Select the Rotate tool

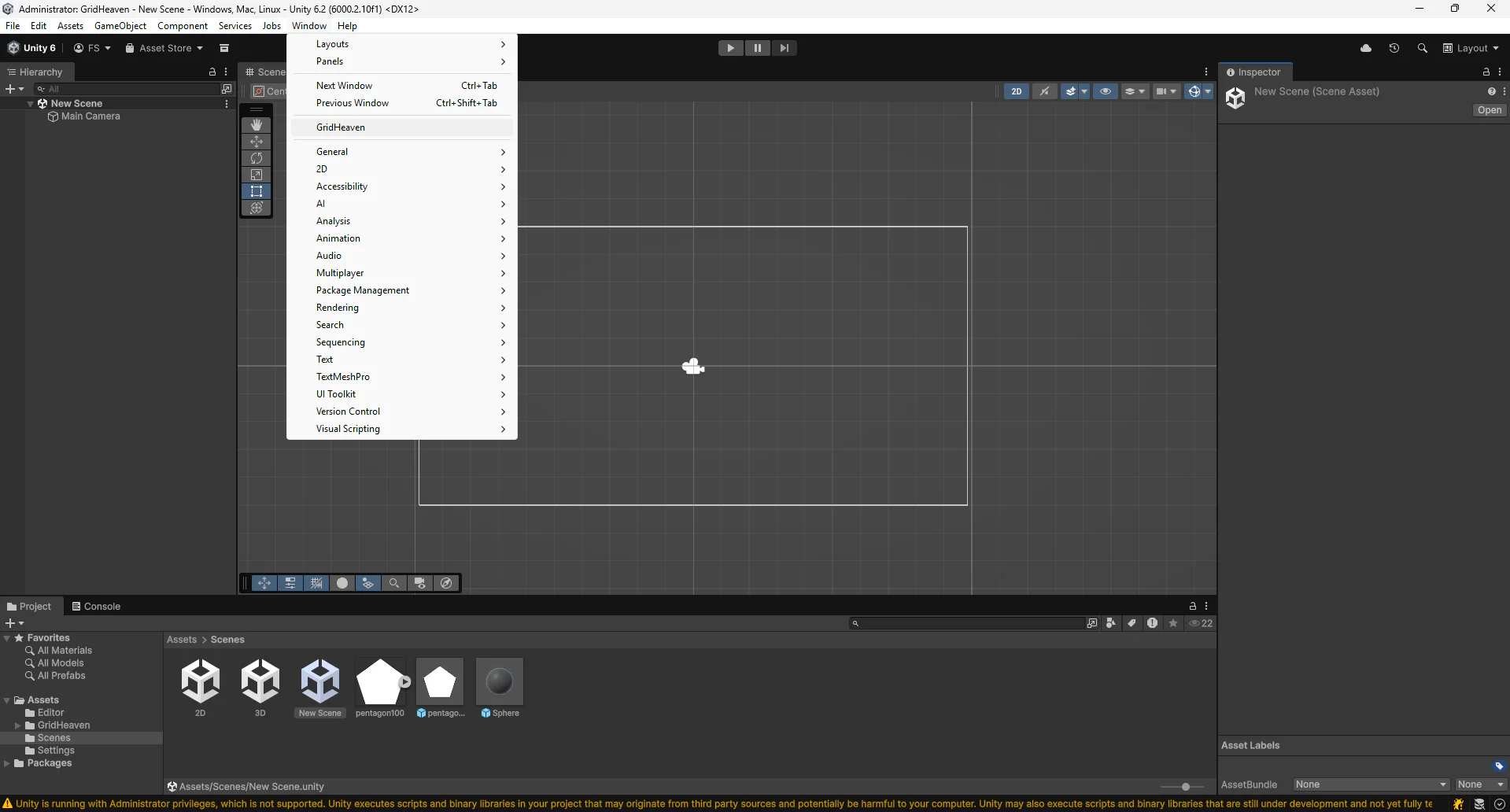point(257,158)
